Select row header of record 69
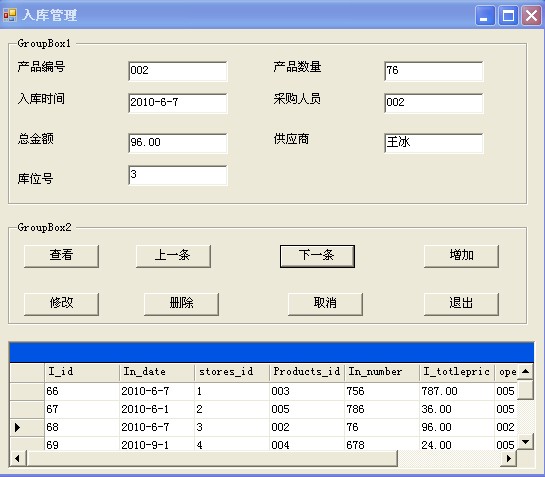The width and height of the screenshot is (545, 477). click(27, 444)
